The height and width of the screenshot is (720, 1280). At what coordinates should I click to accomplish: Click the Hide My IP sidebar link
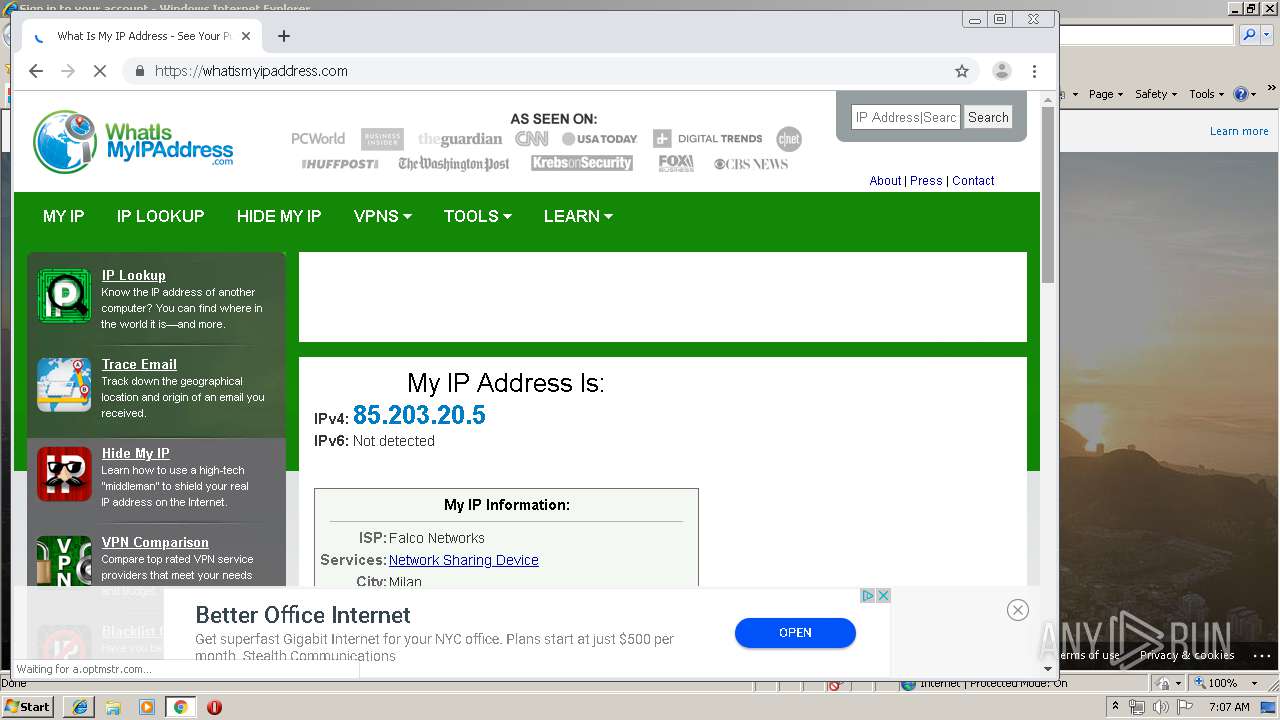pyautogui.click(x=135, y=454)
